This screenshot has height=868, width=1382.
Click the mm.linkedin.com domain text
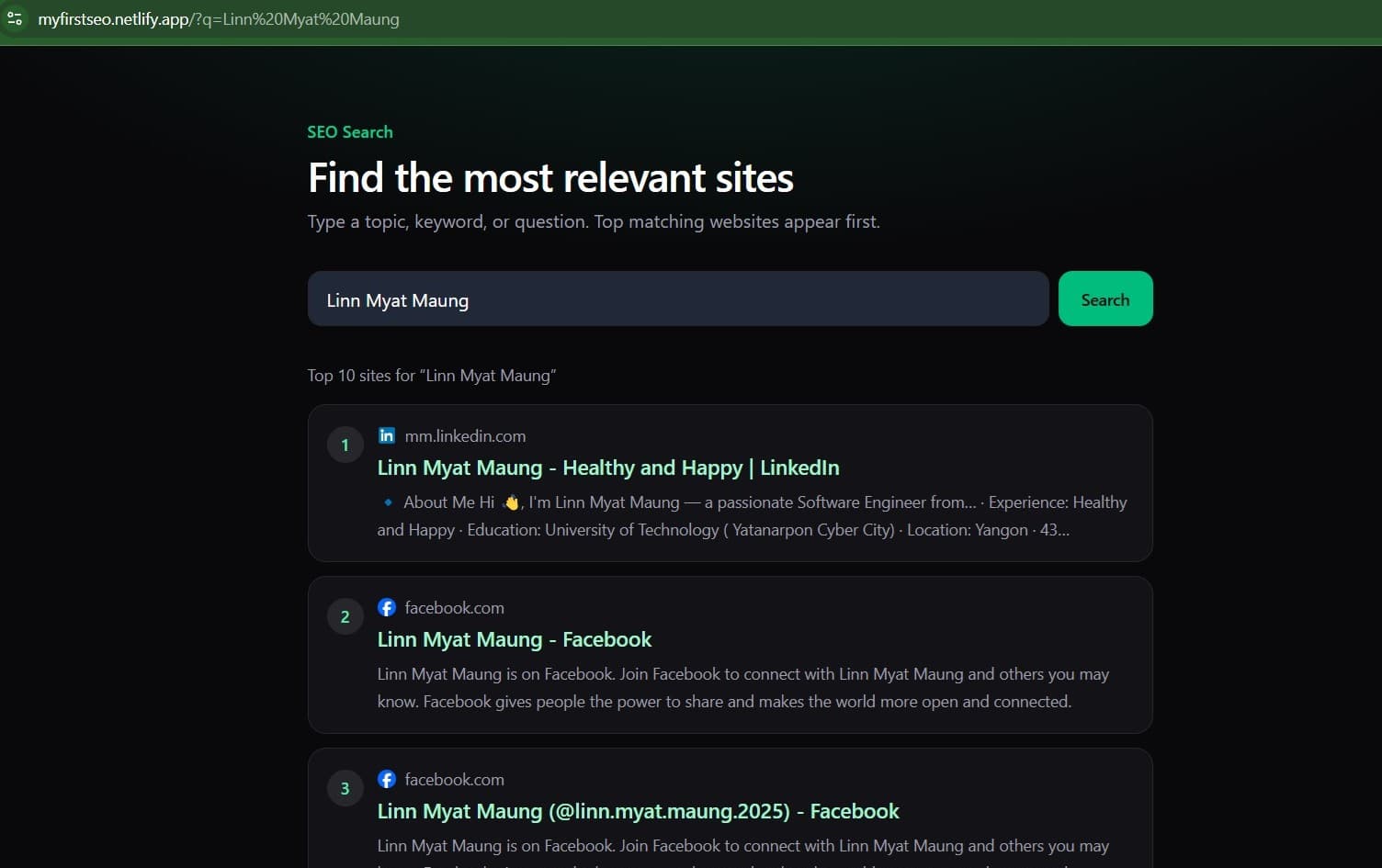[x=465, y=436]
